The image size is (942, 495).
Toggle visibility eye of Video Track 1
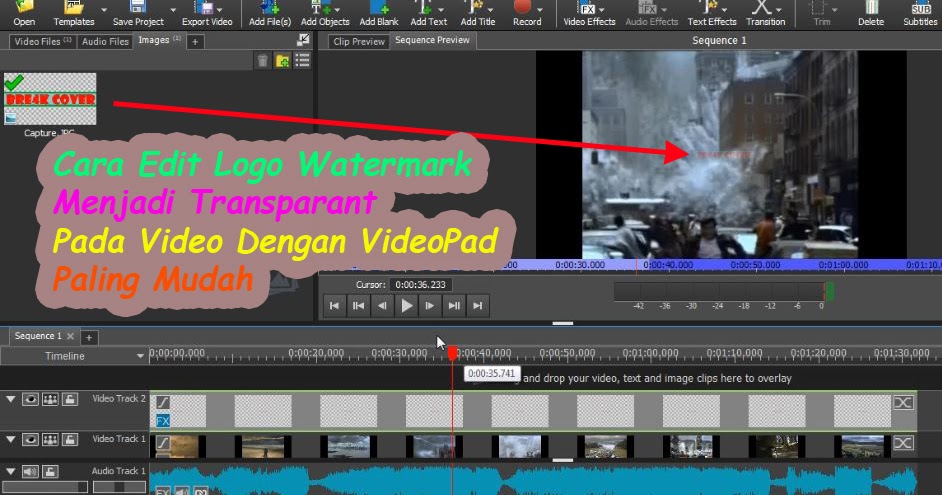click(x=30, y=440)
